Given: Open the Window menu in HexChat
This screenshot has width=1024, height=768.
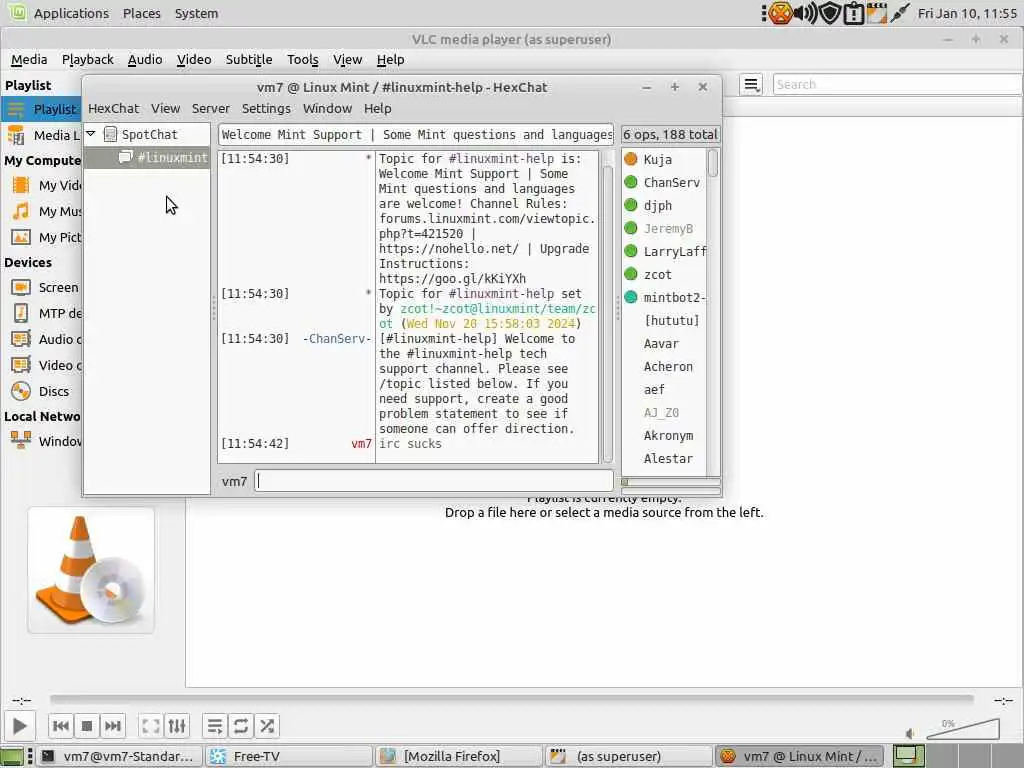Looking at the screenshot, I should [327, 108].
